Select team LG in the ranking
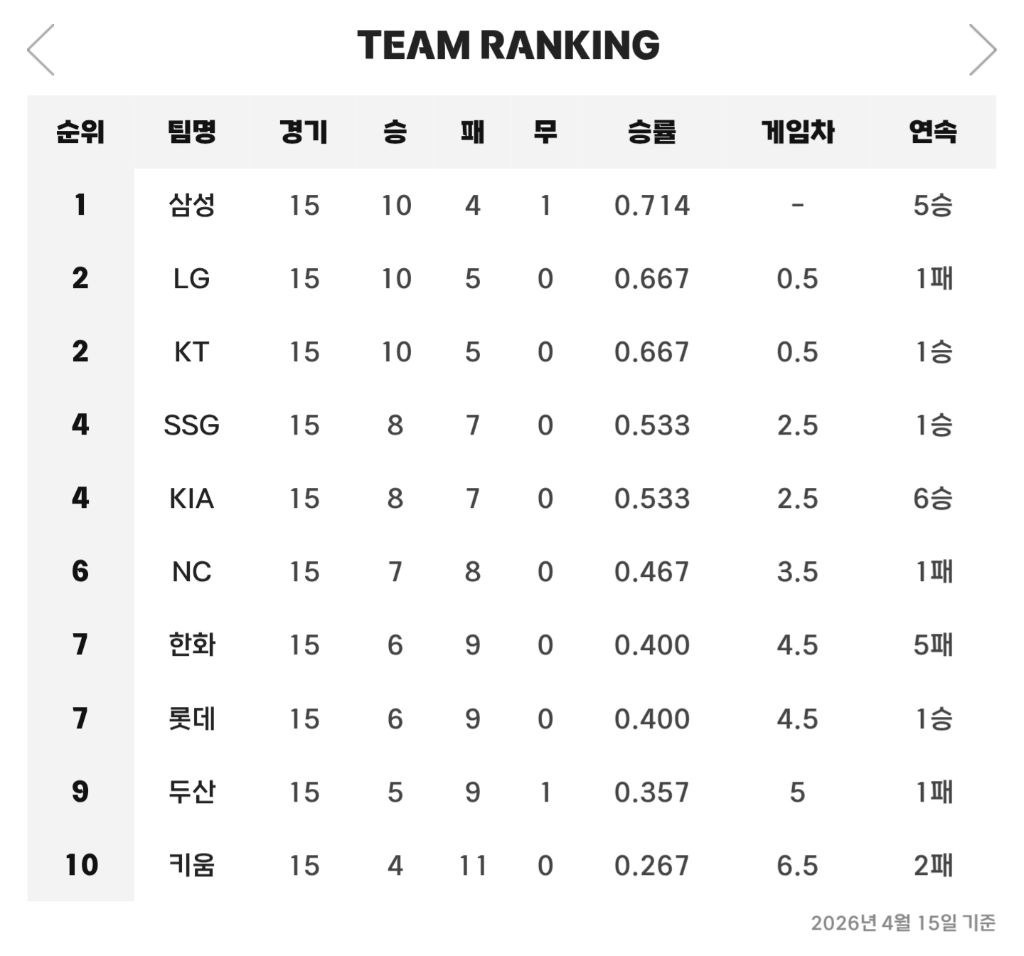 [191, 278]
